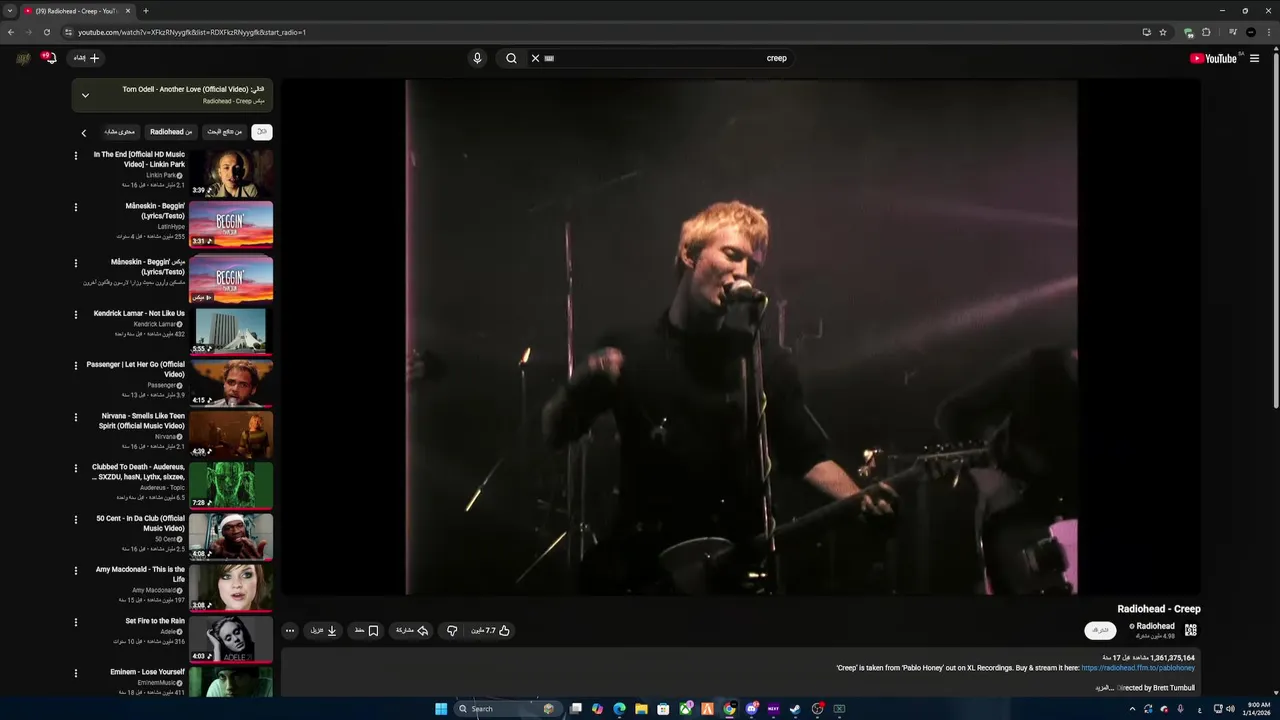Open Radiohead channel avatar
Screen dimensions: 1280x720
click(x=1190, y=630)
